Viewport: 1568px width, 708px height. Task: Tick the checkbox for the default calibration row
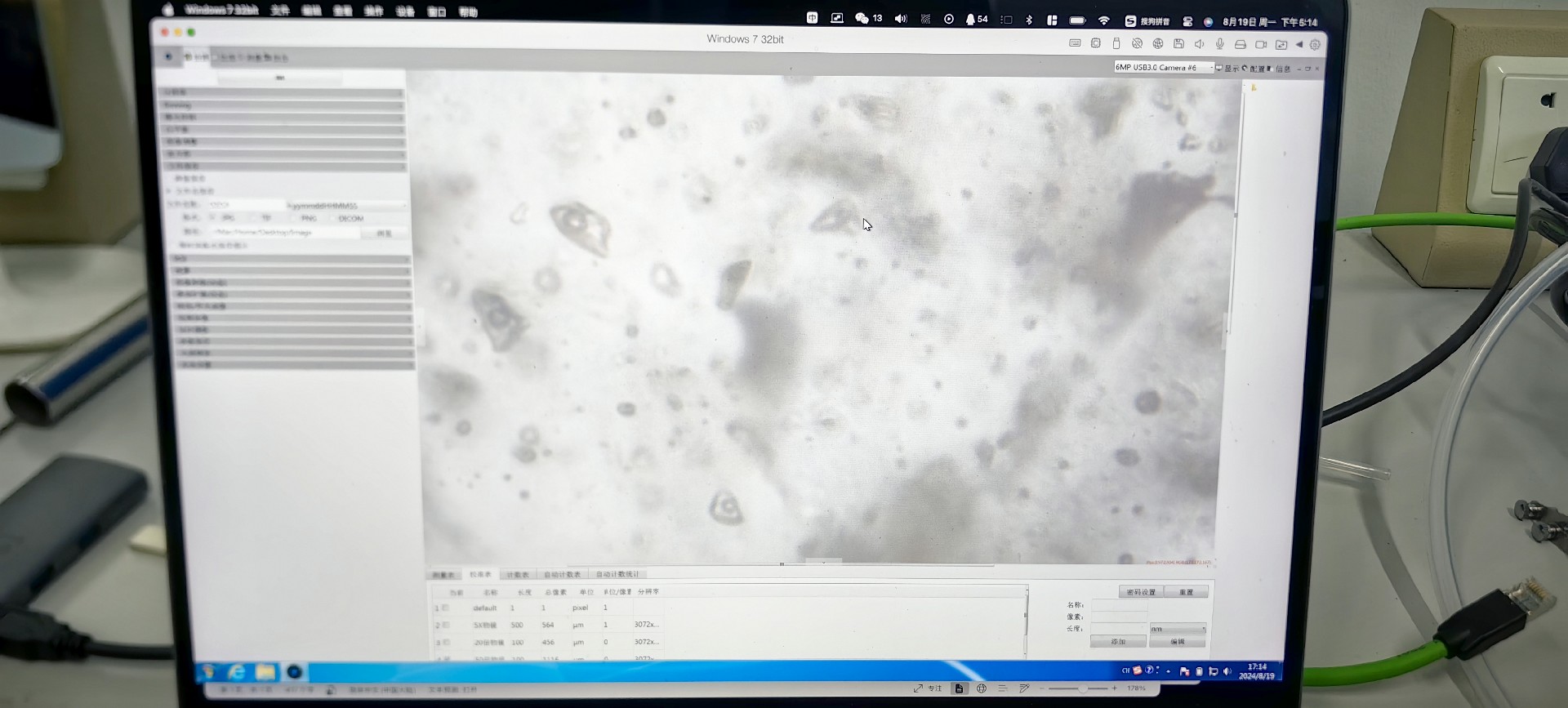(x=445, y=608)
